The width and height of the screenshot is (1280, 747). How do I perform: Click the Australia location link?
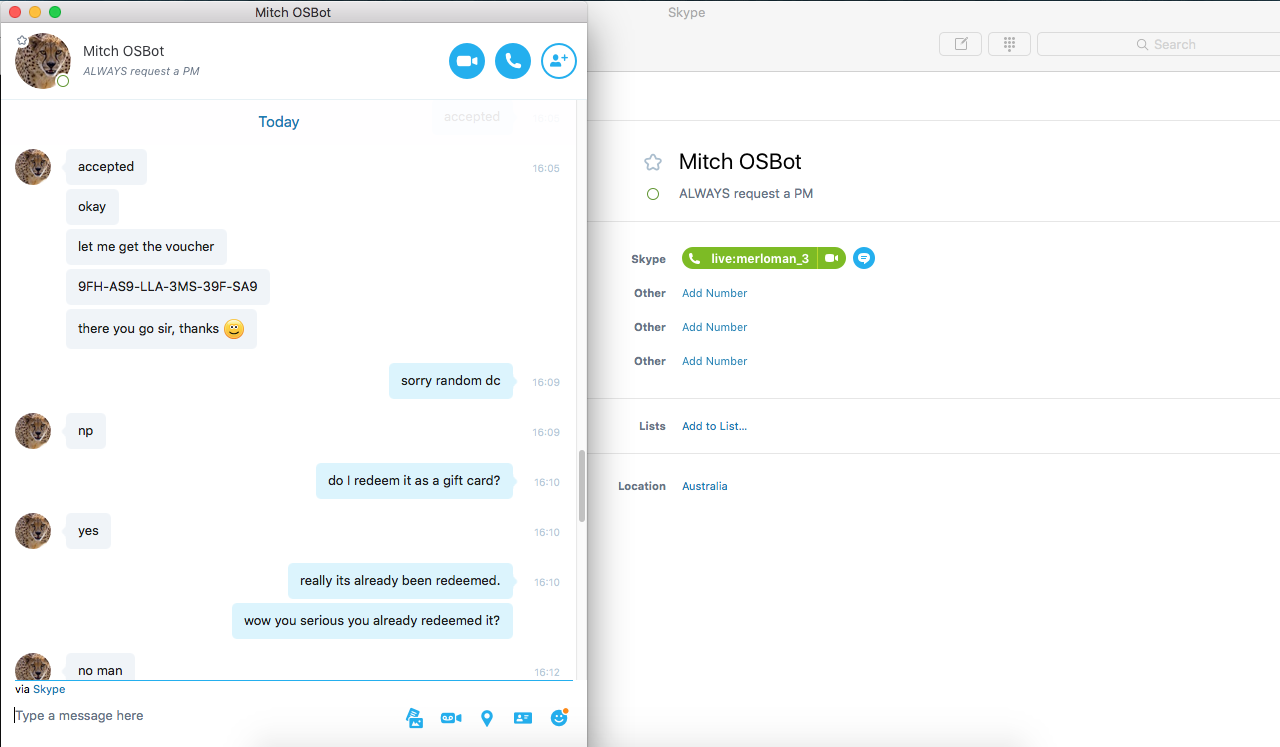point(705,486)
